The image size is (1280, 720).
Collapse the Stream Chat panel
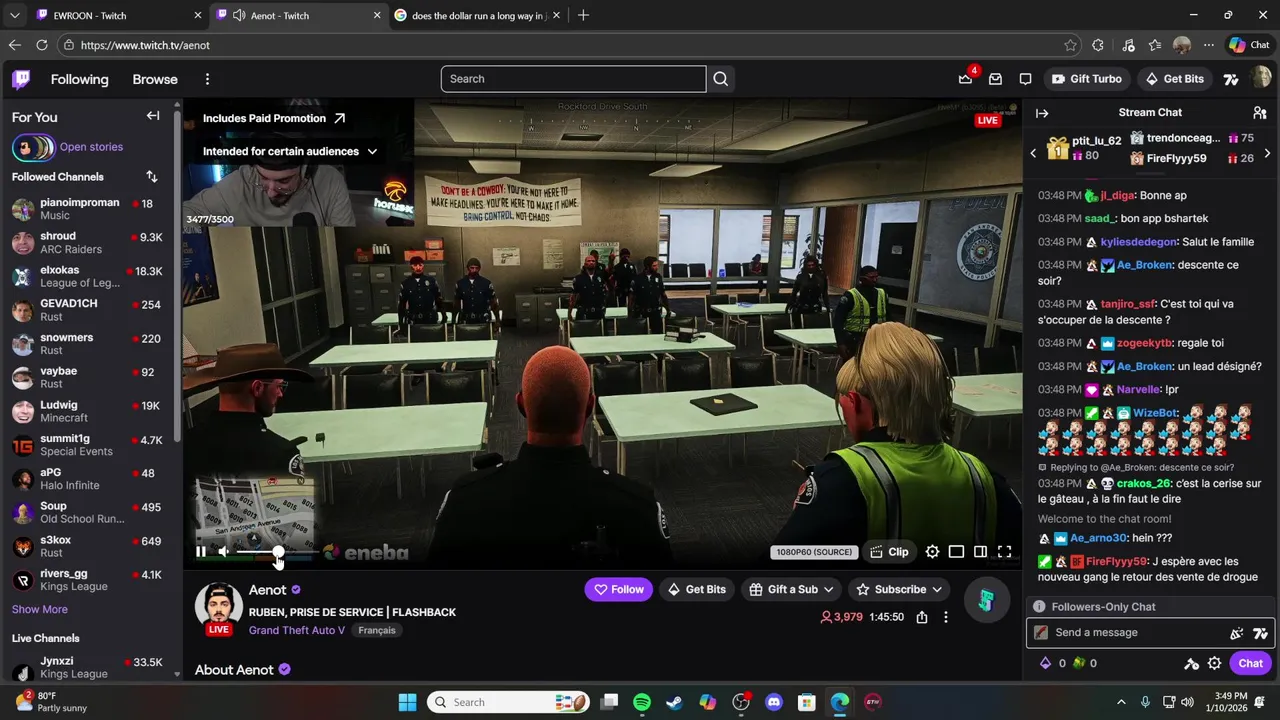coord(1041,113)
